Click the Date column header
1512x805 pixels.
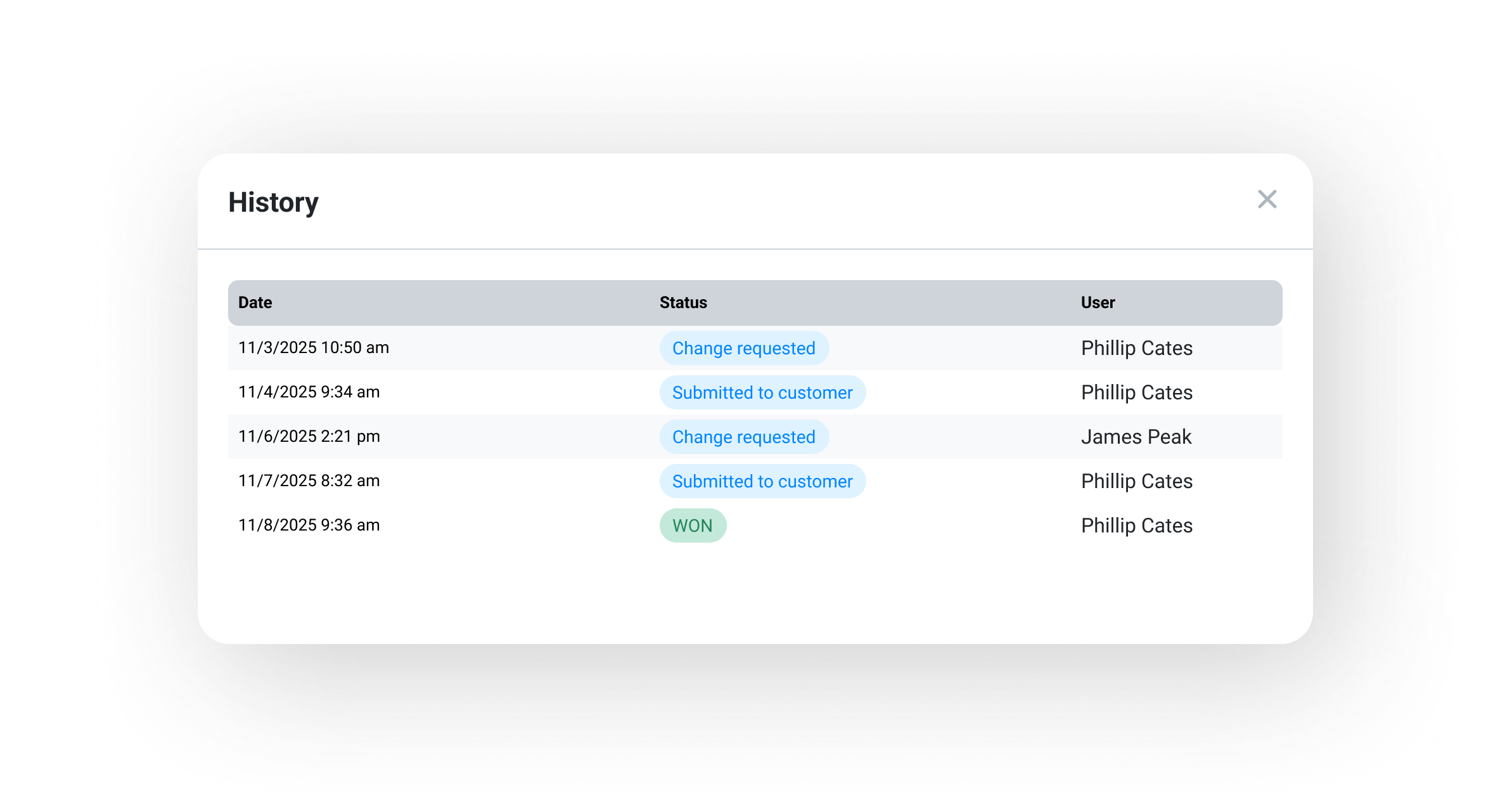[255, 302]
